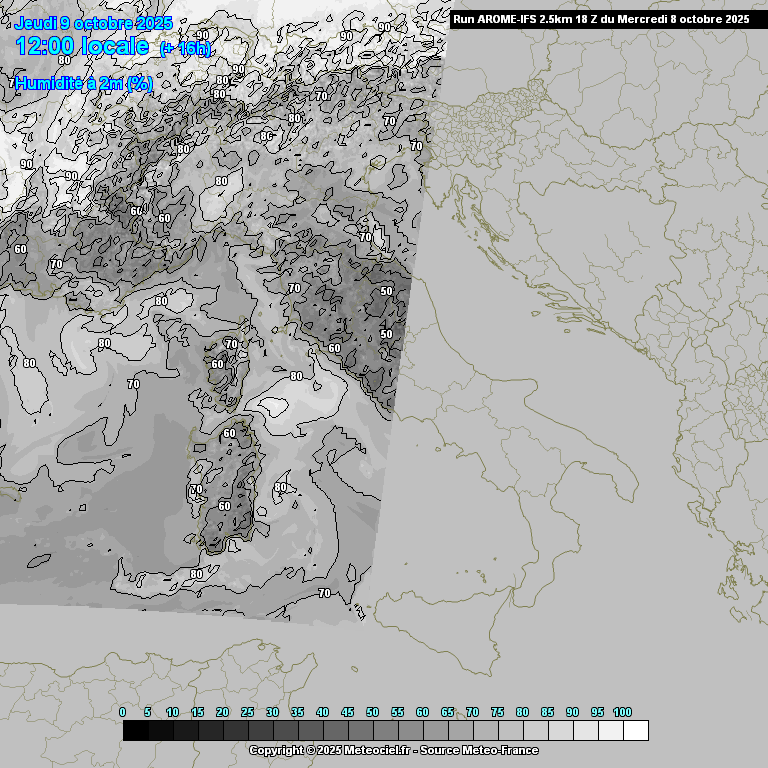
Task: Click the white 100% humidity legend swatch
Action: 635,731
